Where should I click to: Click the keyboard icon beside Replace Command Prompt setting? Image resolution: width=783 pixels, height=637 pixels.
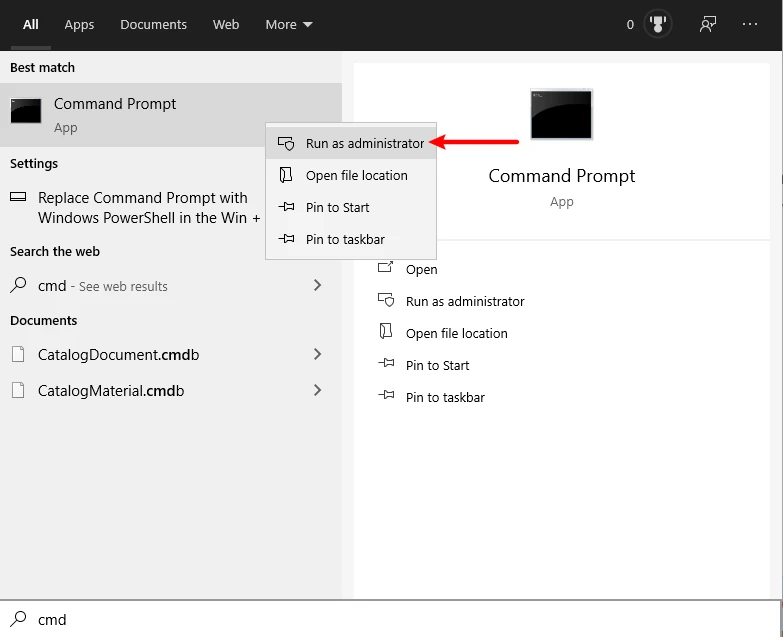click(x=18, y=197)
